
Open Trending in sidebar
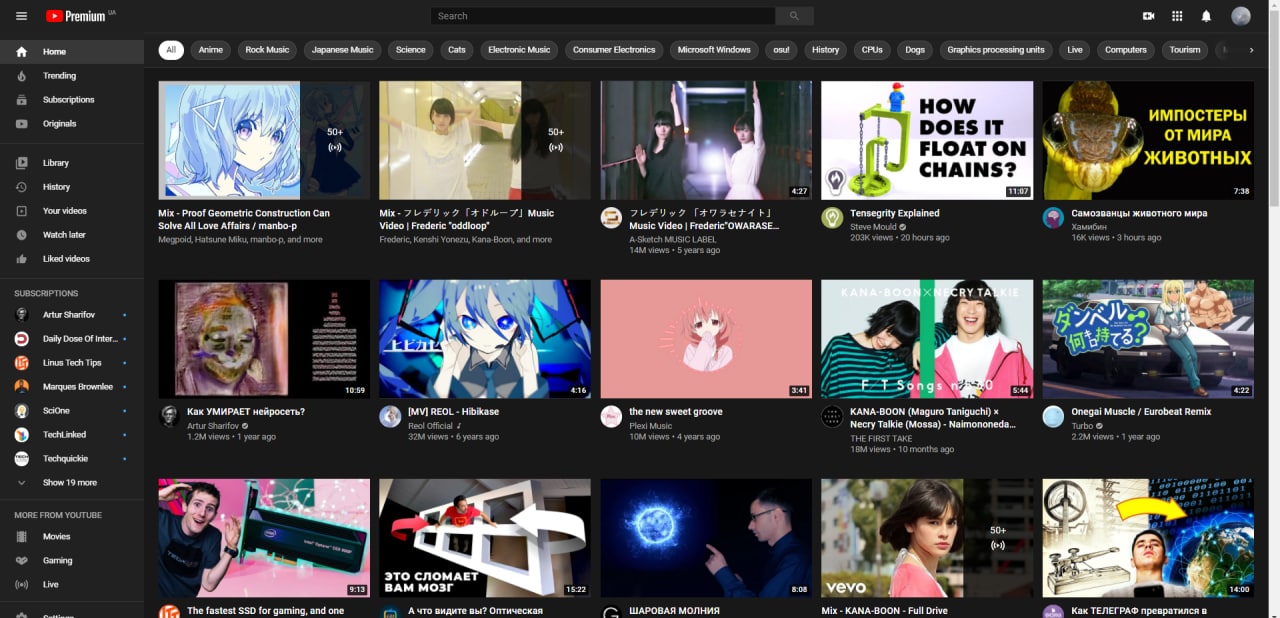point(72,76)
